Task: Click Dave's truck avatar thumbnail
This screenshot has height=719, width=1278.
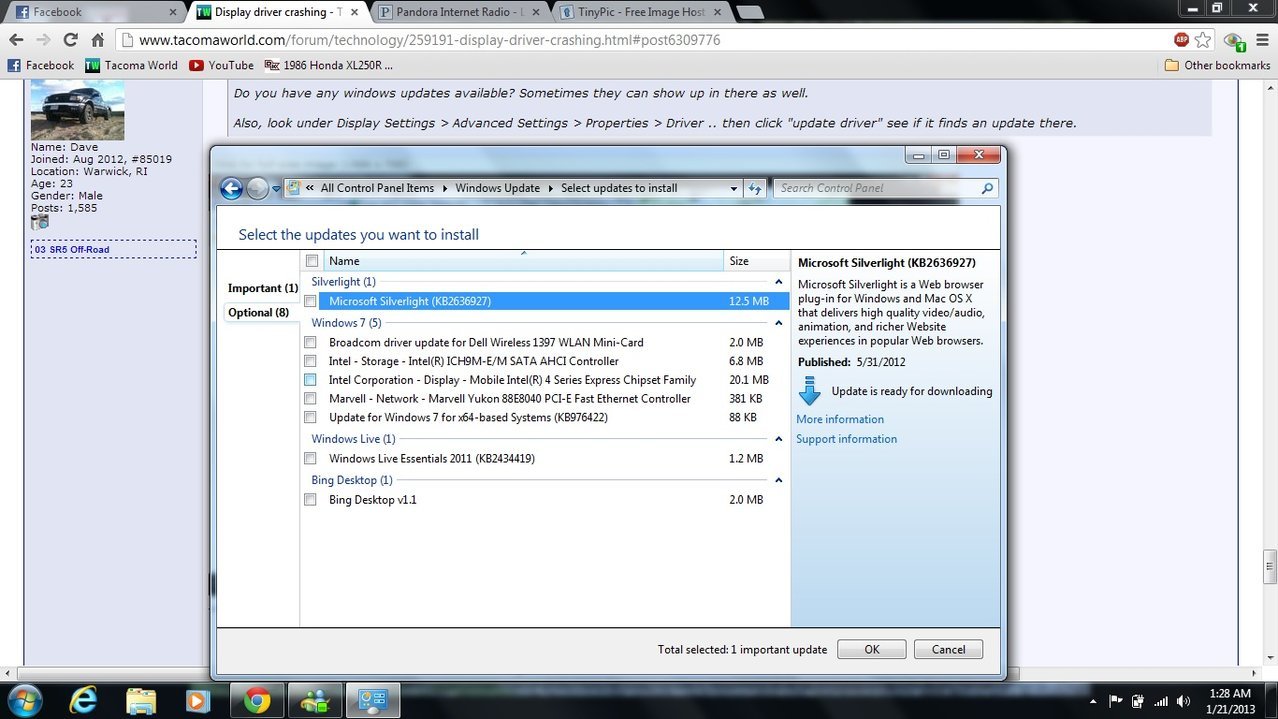Action: [x=78, y=109]
